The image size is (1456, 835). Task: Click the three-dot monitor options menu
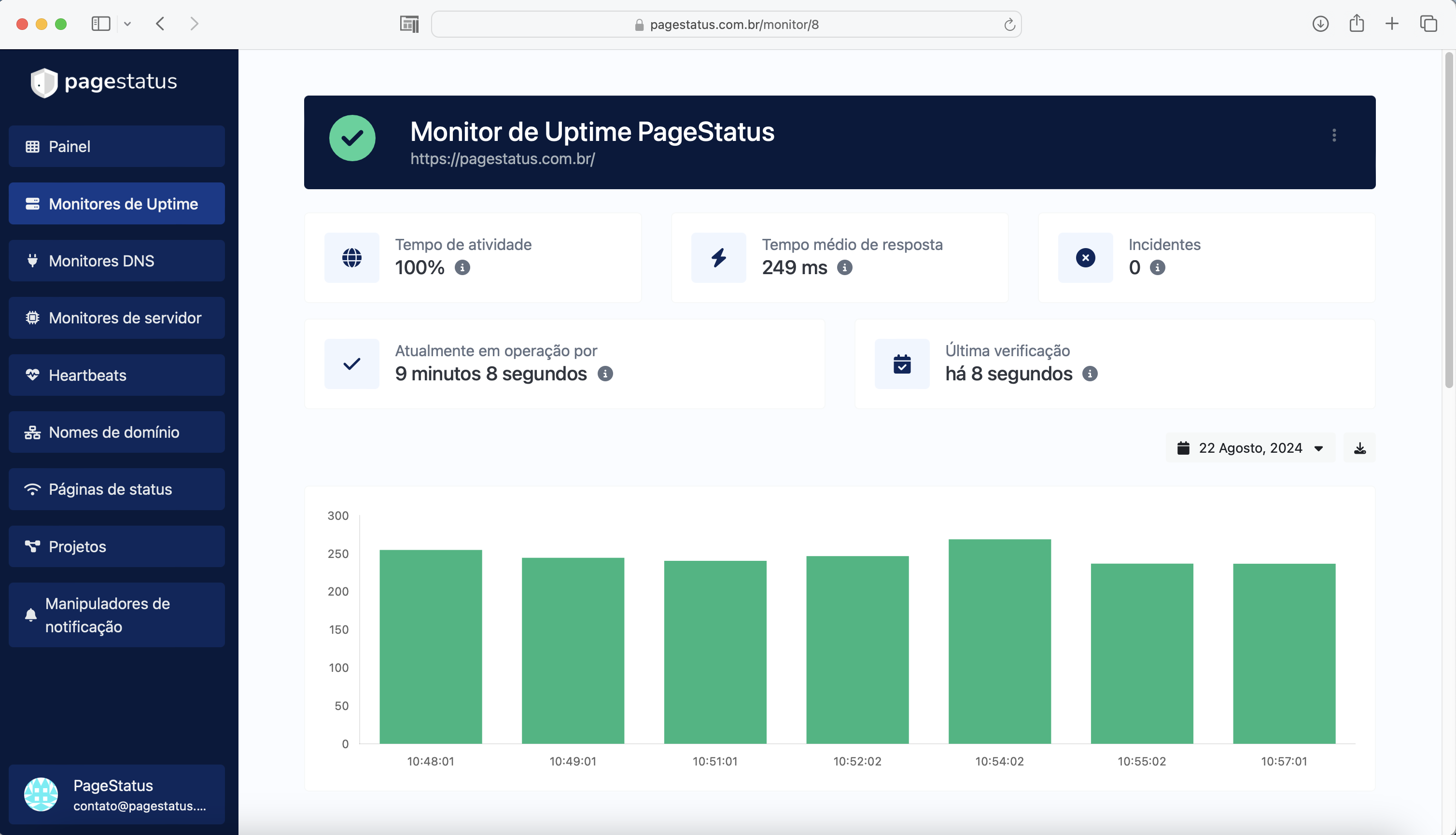pyautogui.click(x=1334, y=135)
